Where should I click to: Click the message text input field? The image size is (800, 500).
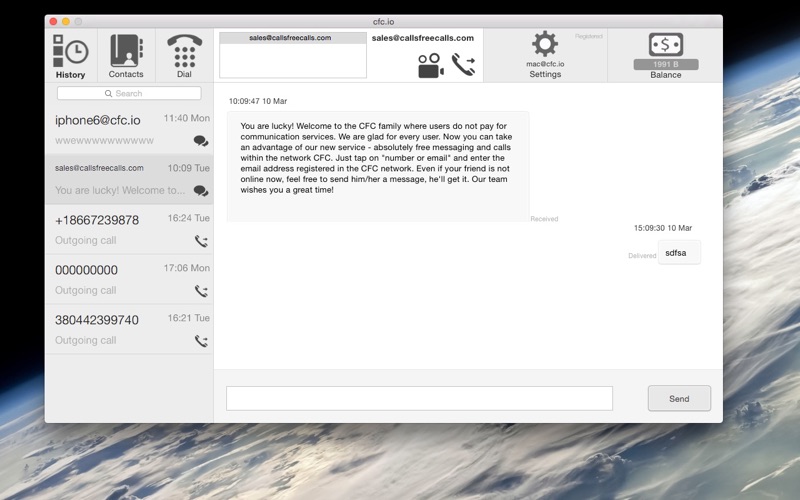[x=419, y=398]
